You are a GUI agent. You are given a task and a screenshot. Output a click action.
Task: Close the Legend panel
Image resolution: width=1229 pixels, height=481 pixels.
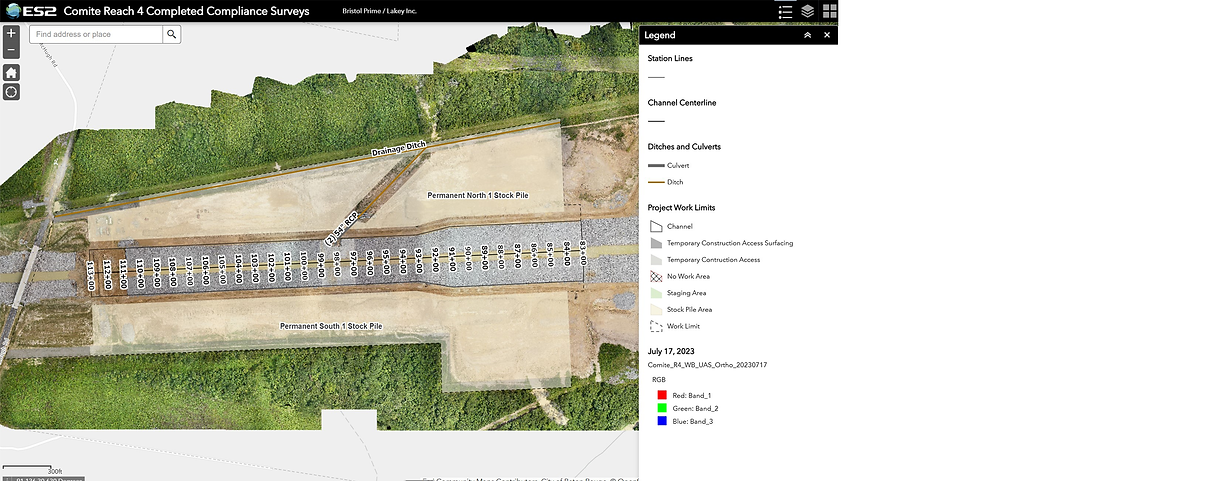[827, 35]
